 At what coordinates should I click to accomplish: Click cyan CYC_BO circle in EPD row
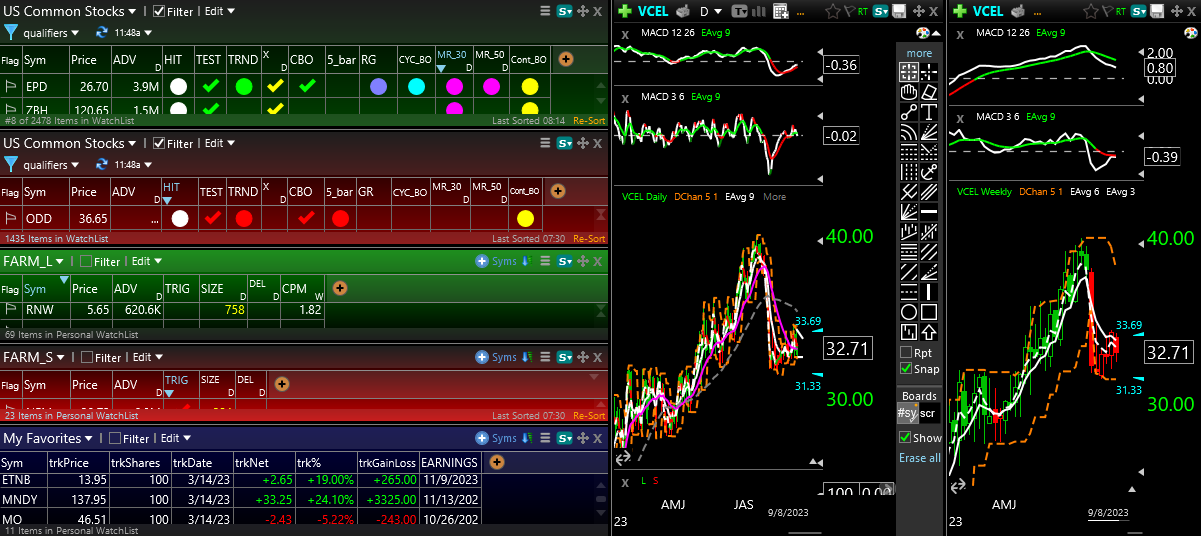(417, 87)
